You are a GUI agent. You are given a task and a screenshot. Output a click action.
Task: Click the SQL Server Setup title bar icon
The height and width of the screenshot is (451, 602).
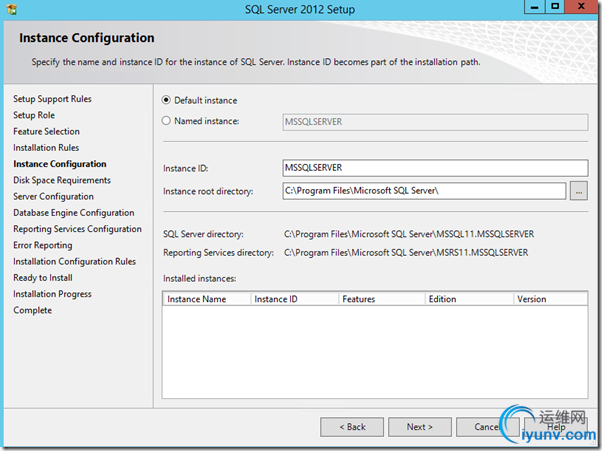[x=12, y=10]
